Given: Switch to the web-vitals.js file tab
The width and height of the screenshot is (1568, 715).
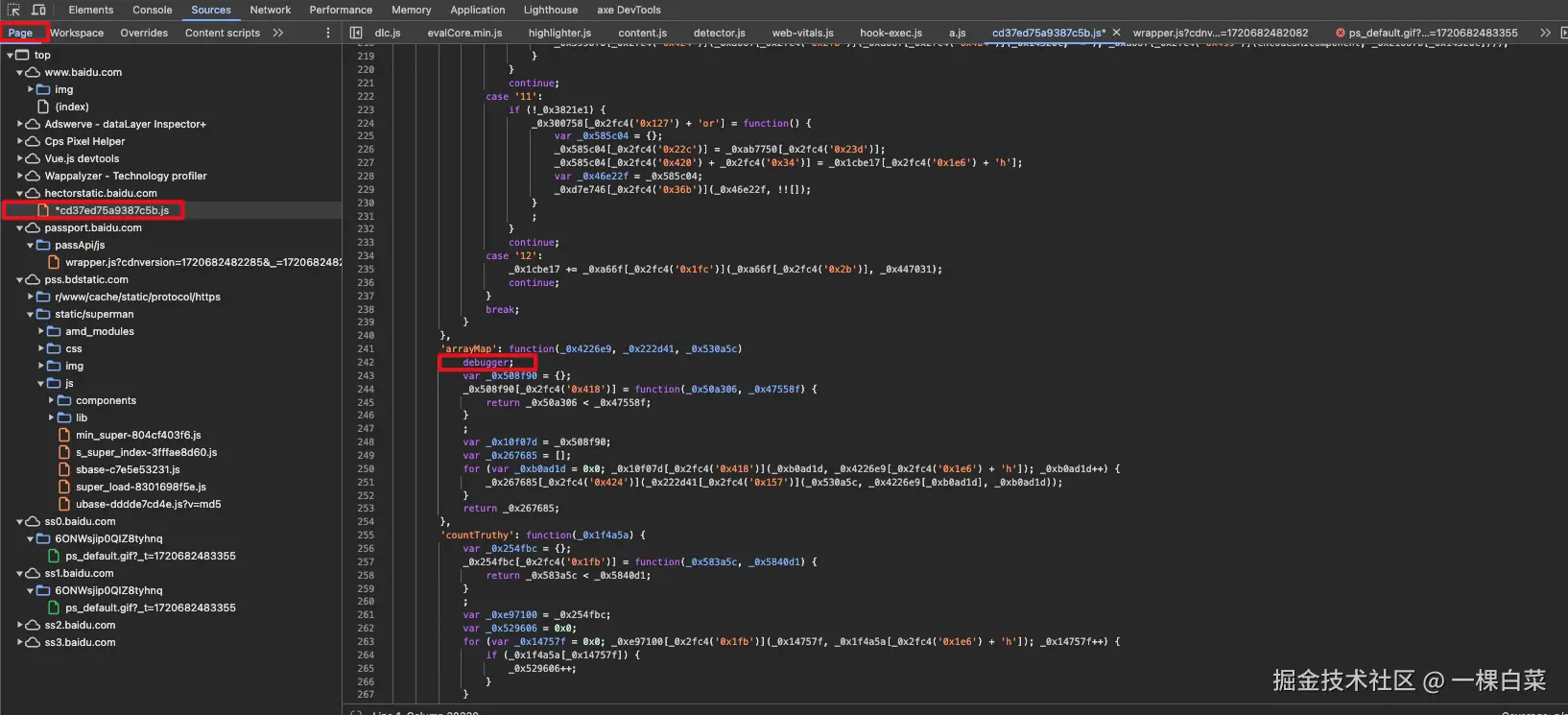Looking at the screenshot, I should (x=803, y=33).
